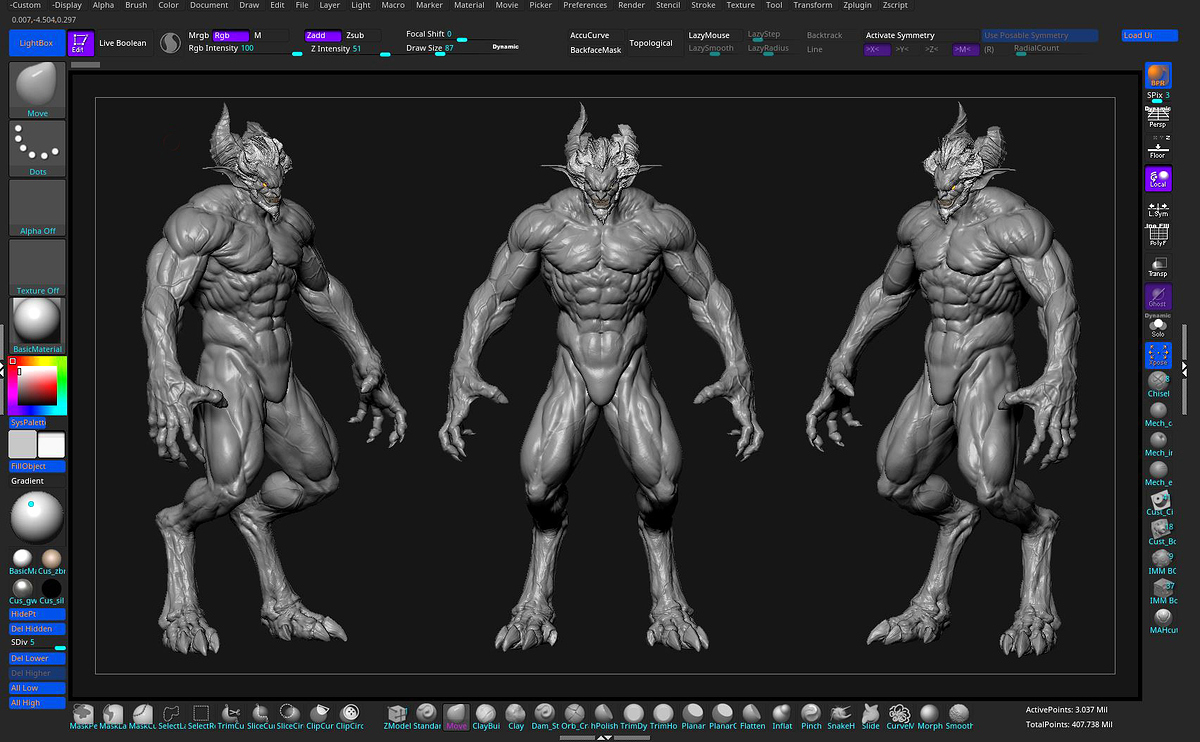
Task: Open the Render menu
Action: tap(631, 5)
